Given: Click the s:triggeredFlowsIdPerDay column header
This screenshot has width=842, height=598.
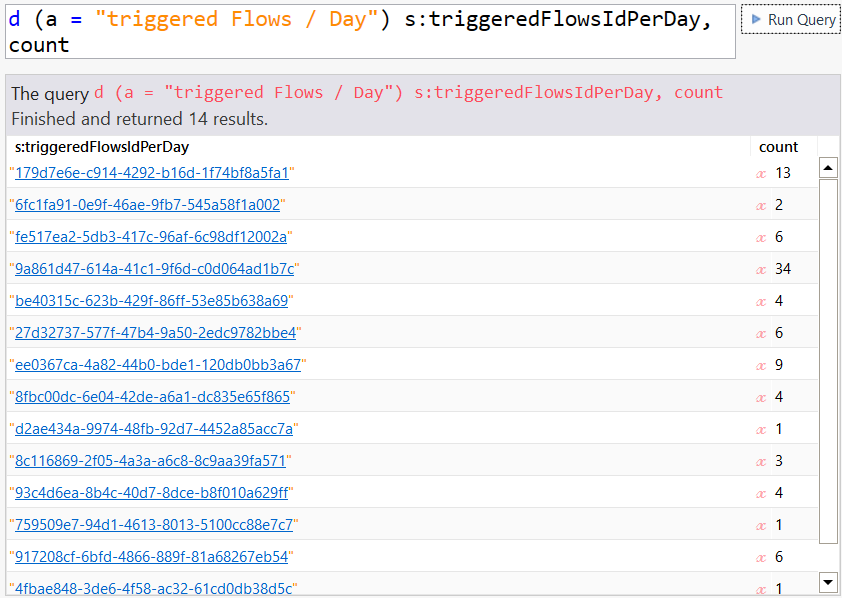Looking at the screenshot, I should pyautogui.click(x=102, y=147).
